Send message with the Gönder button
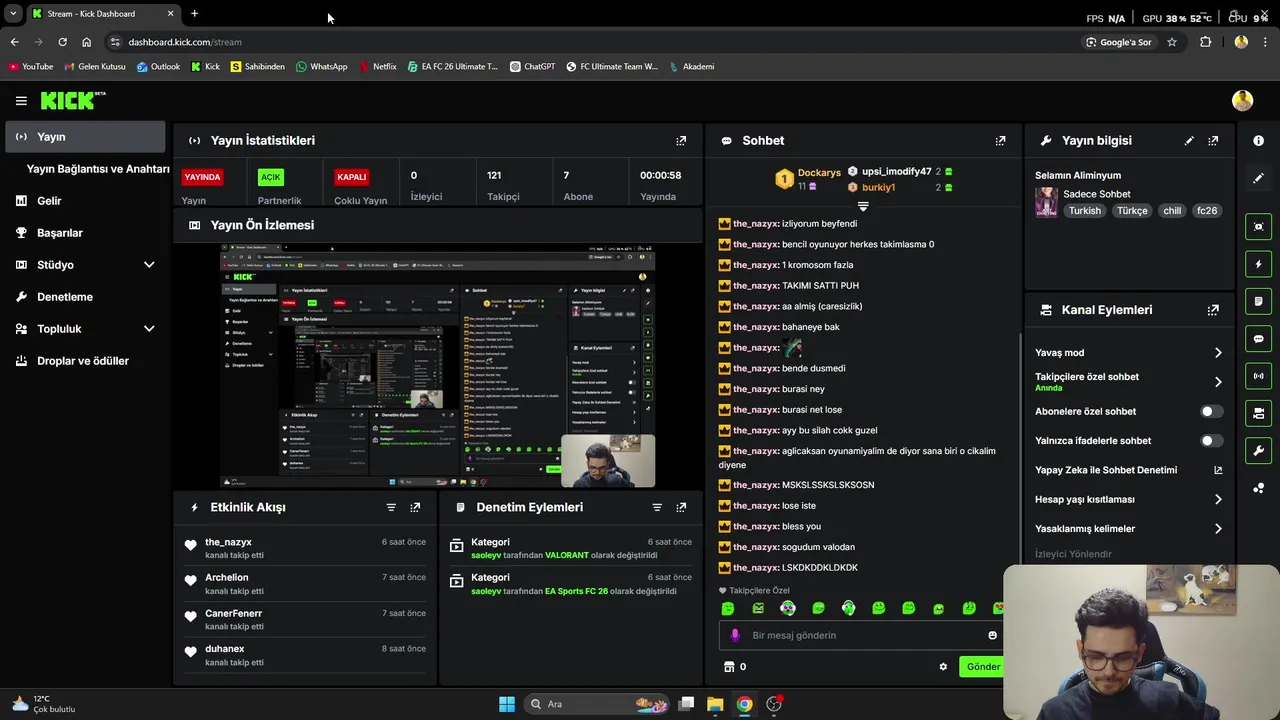The width and height of the screenshot is (1280, 720). click(982, 667)
